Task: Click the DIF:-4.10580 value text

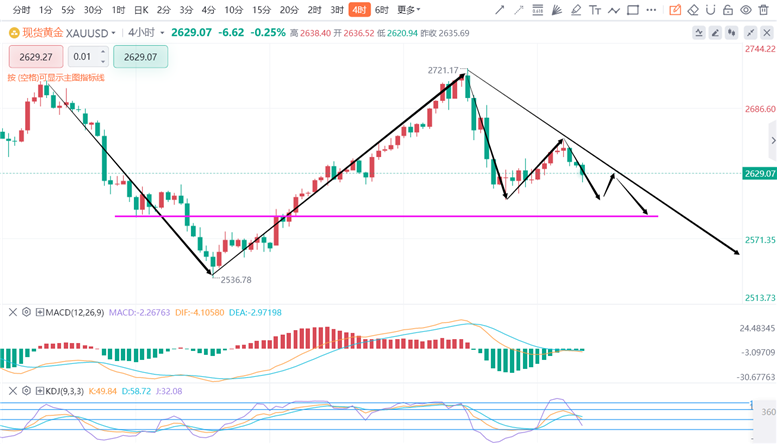Action: 200,312
